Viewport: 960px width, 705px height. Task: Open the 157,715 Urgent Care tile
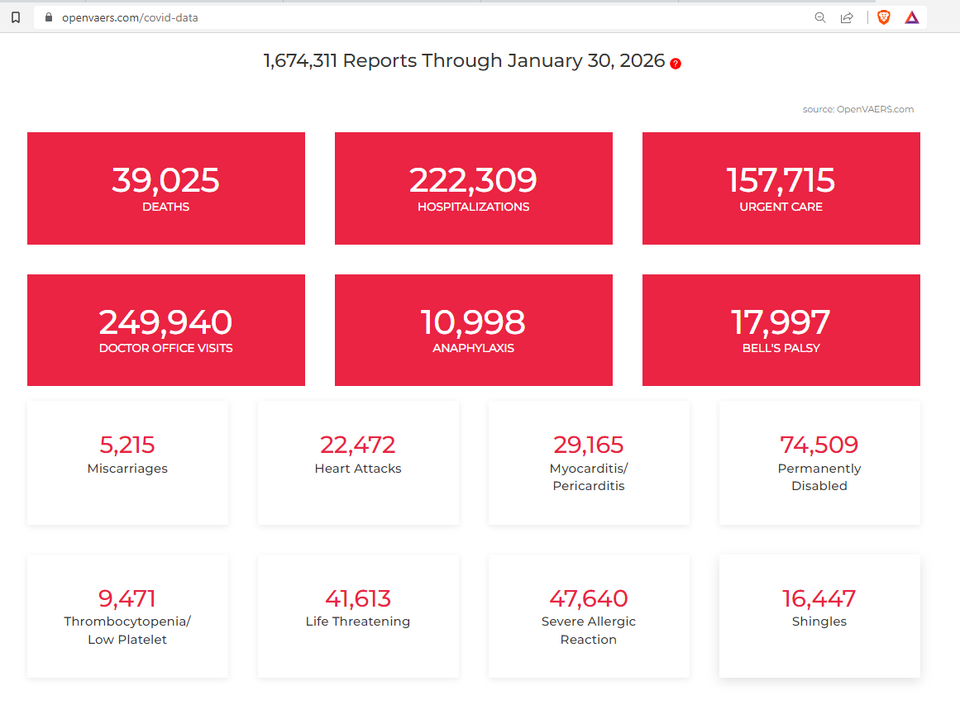(780, 188)
